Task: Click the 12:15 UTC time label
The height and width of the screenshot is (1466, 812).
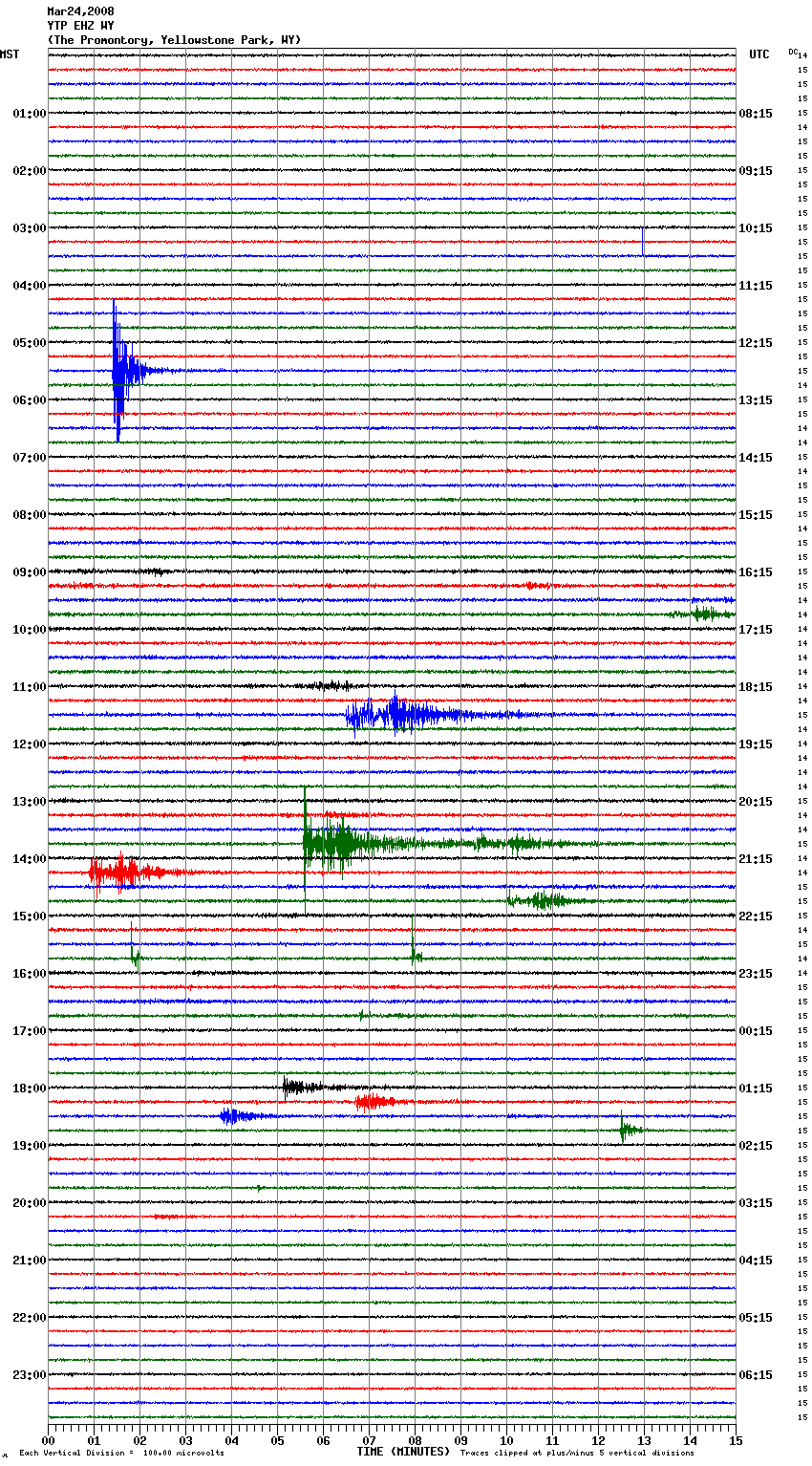Action: point(756,343)
